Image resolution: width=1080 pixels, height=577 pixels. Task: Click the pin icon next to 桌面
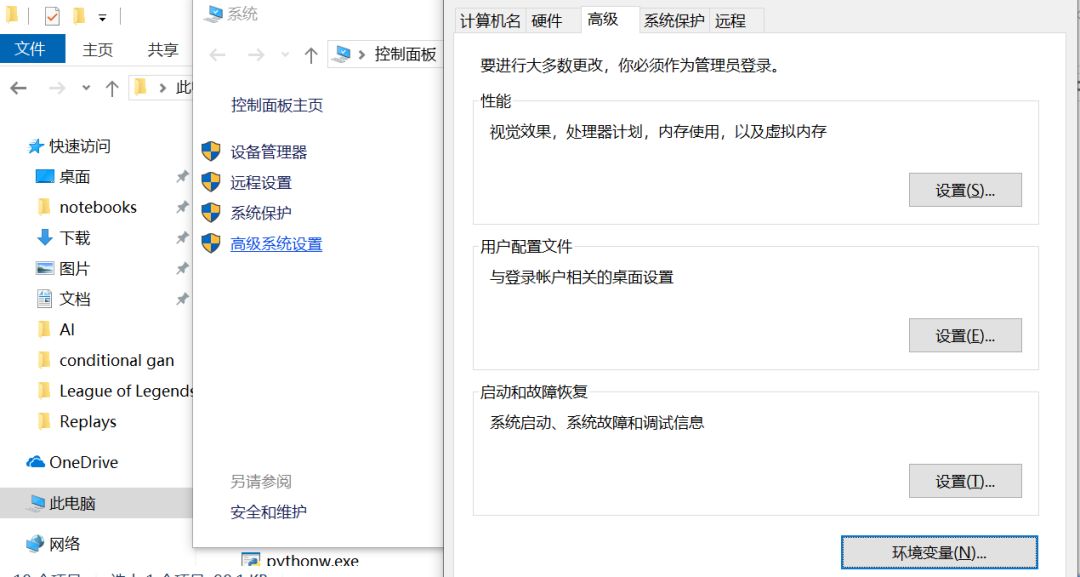pos(182,177)
